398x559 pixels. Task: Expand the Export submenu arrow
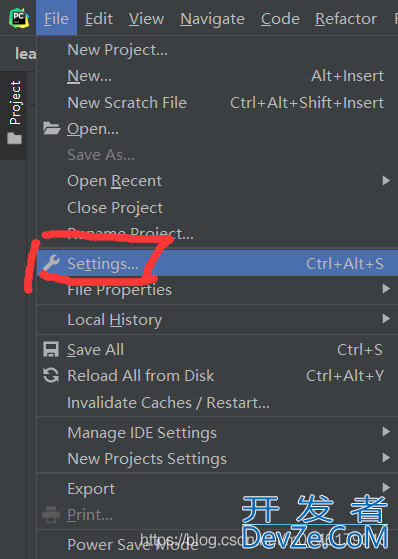click(386, 487)
